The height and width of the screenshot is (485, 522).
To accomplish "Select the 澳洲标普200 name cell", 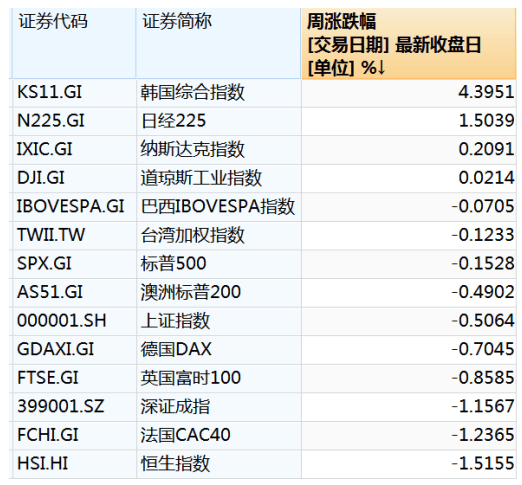I will [x=219, y=293].
